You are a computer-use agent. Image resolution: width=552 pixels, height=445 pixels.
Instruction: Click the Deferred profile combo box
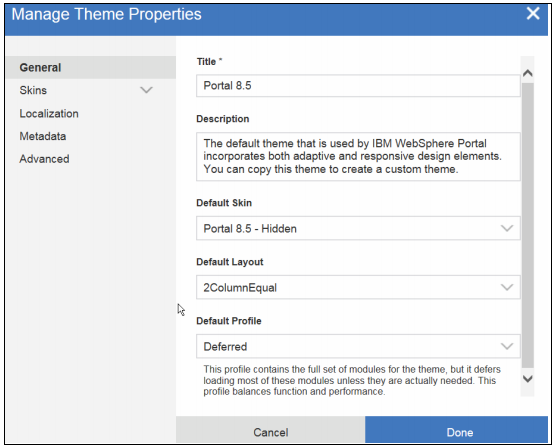pyautogui.click(x=358, y=346)
